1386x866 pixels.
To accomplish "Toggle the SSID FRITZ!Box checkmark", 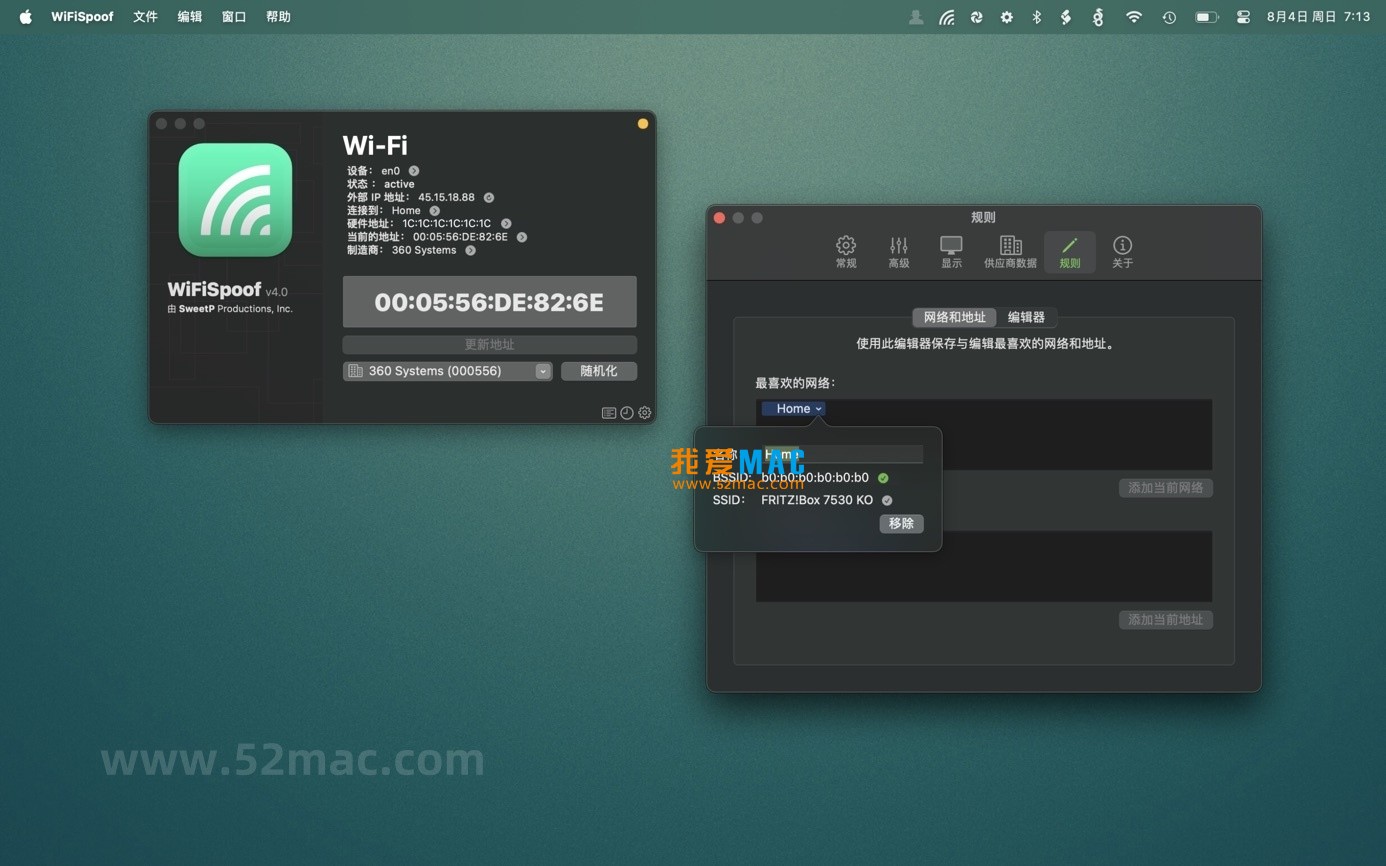I will 887,500.
